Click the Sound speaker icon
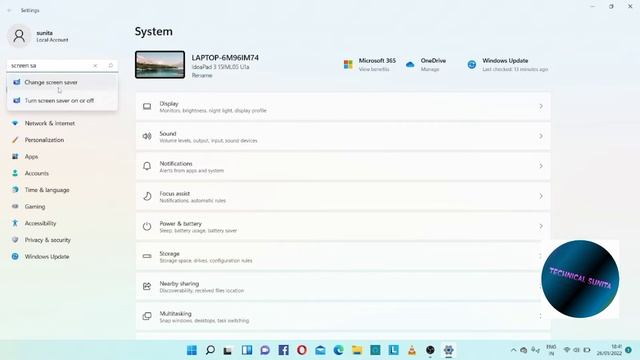 [x=147, y=136]
